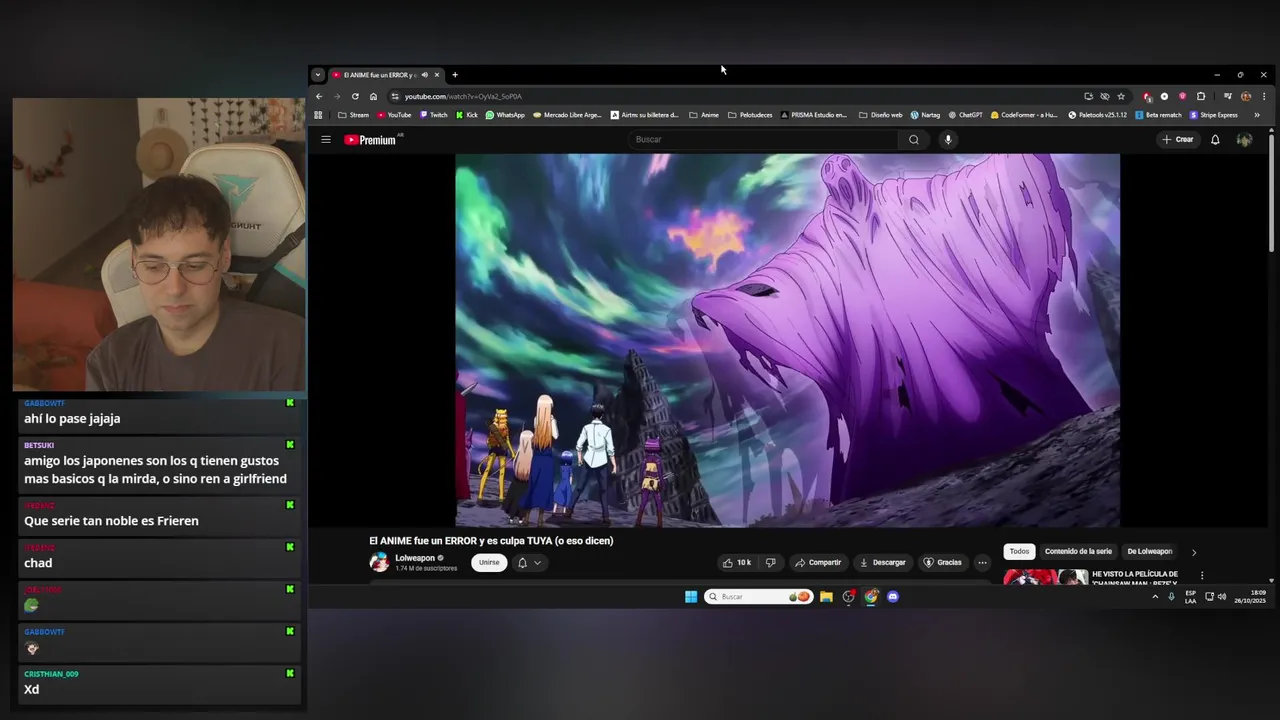Mute the YouTube tab using its speaker icon

click(424, 75)
